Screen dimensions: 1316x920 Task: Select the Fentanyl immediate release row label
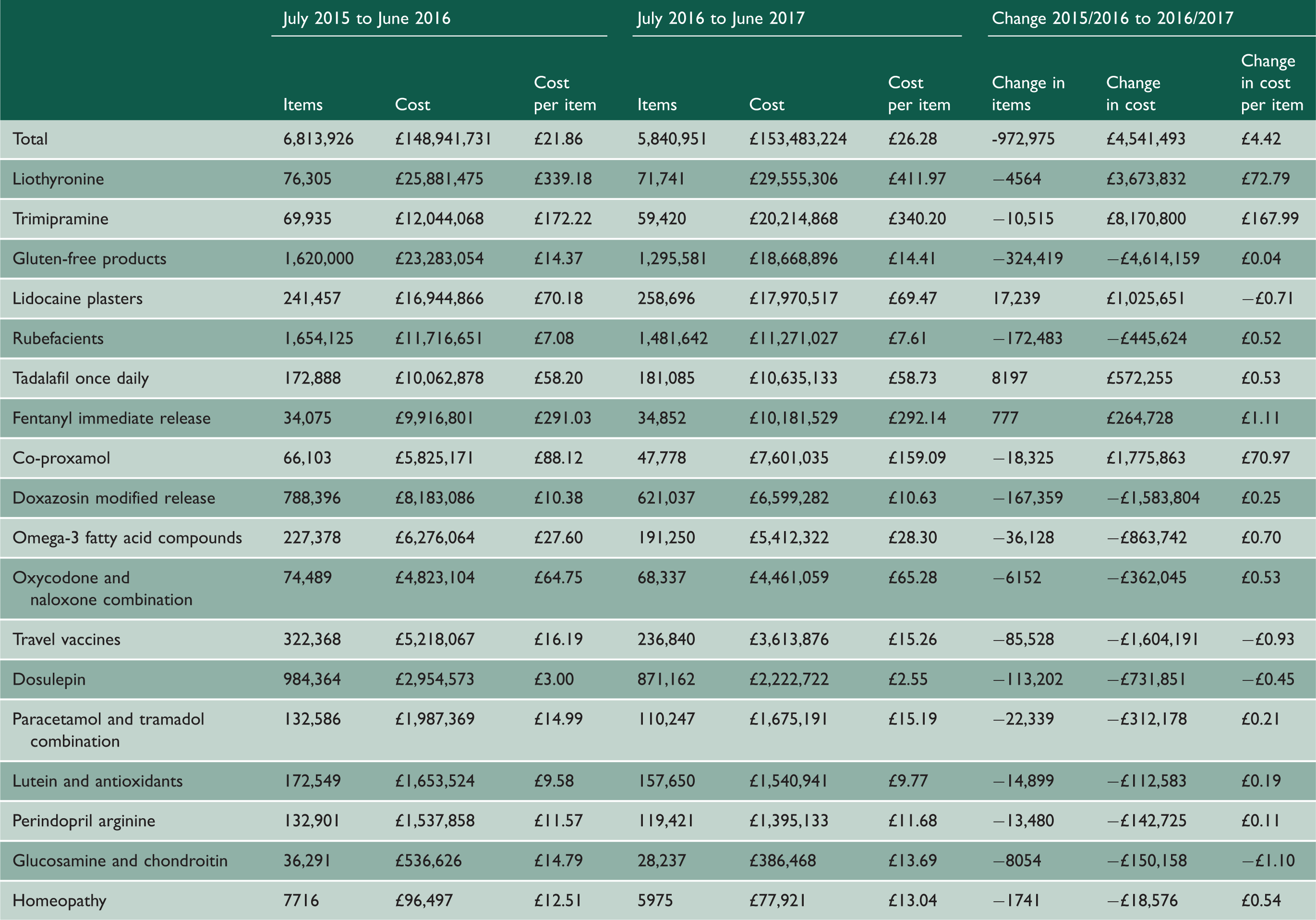click(111, 418)
